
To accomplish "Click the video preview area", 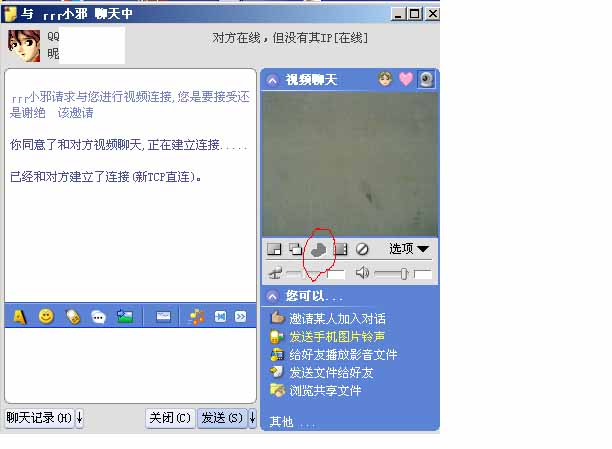I will [x=350, y=164].
